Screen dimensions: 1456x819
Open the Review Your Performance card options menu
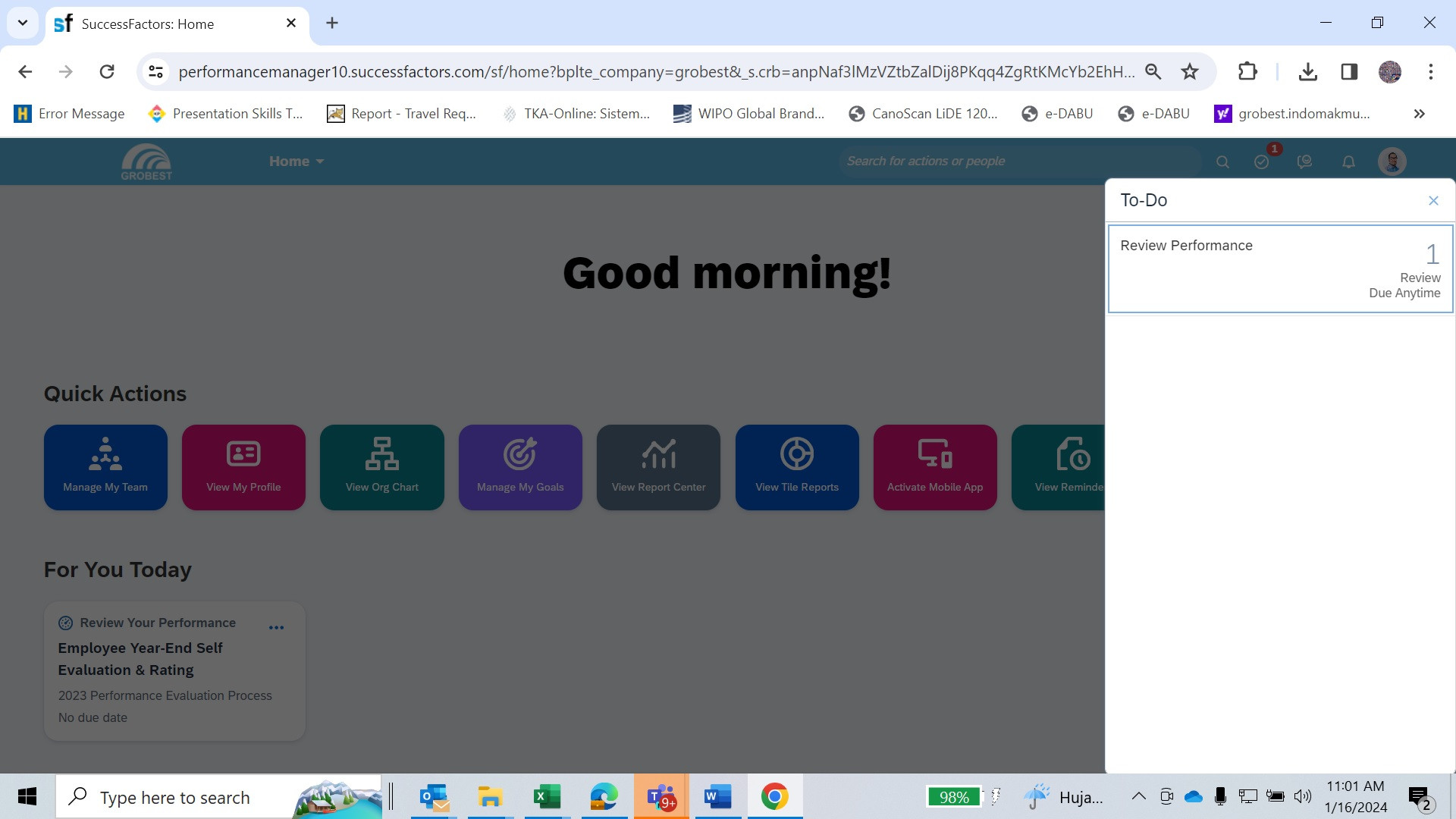click(x=276, y=627)
